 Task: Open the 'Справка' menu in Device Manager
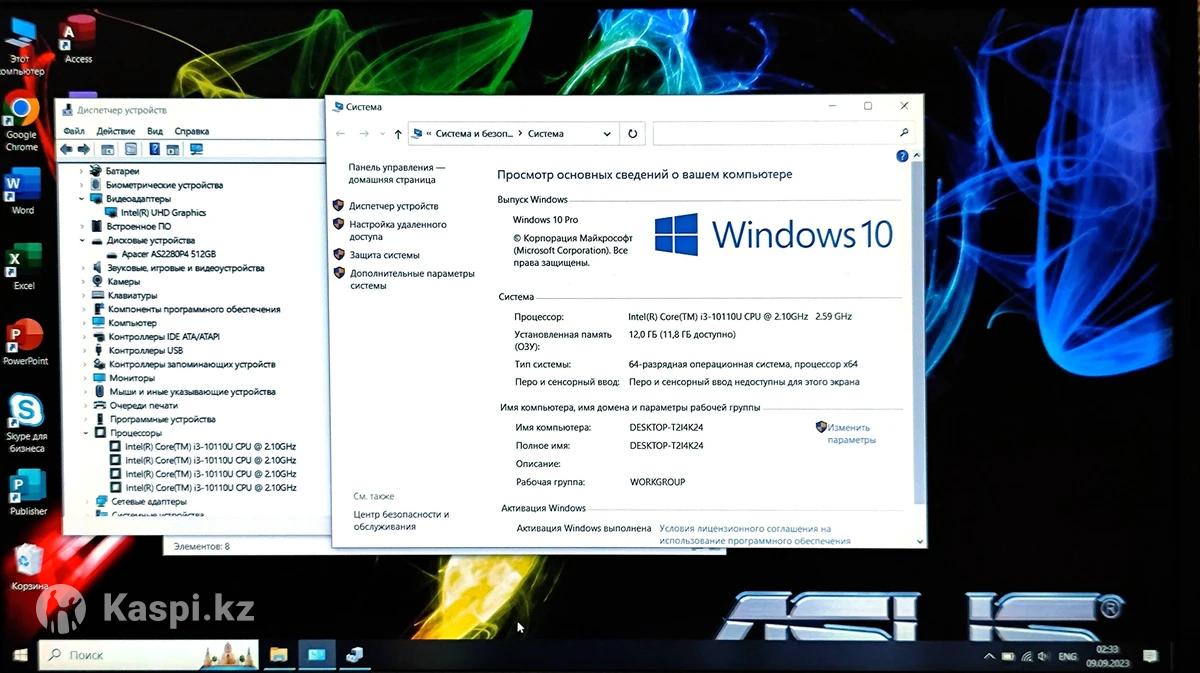tap(192, 131)
